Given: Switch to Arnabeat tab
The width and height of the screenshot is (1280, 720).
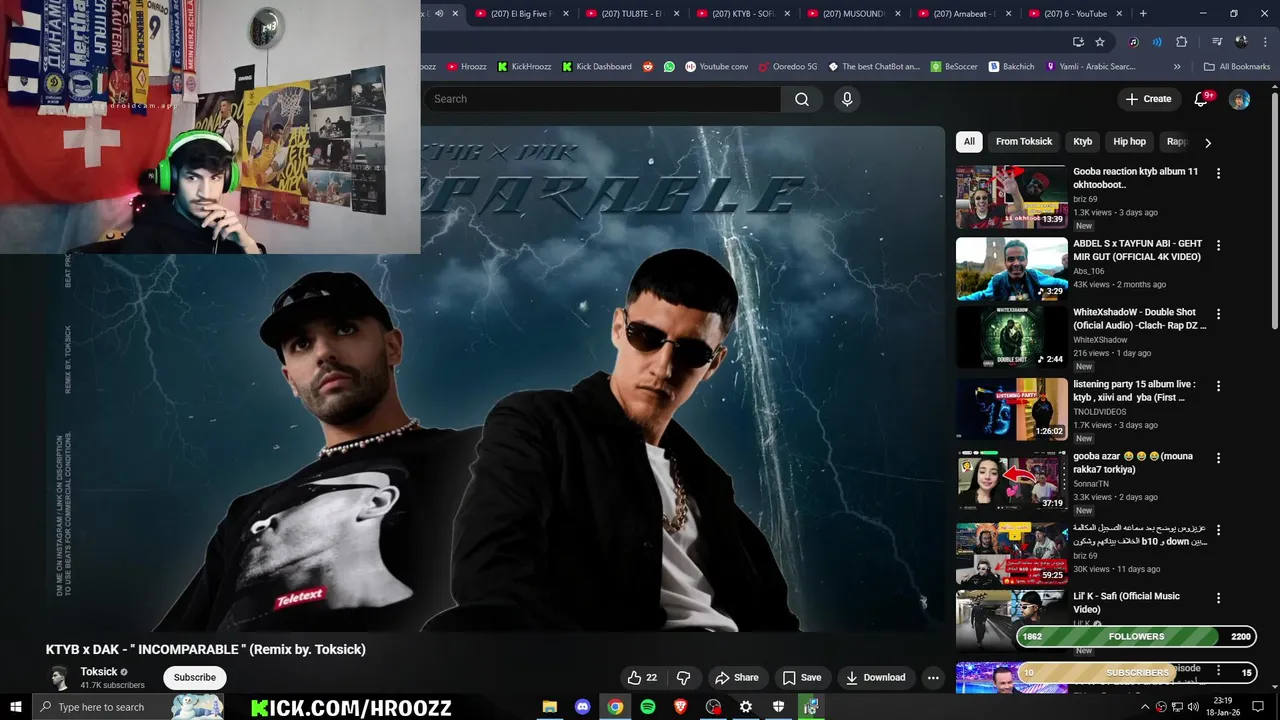Looking at the screenshot, I should pyautogui.click(x=965, y=14).
